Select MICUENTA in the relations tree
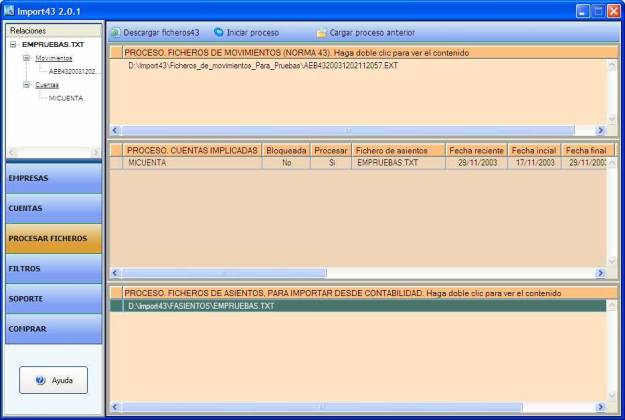 click(66, 98)
